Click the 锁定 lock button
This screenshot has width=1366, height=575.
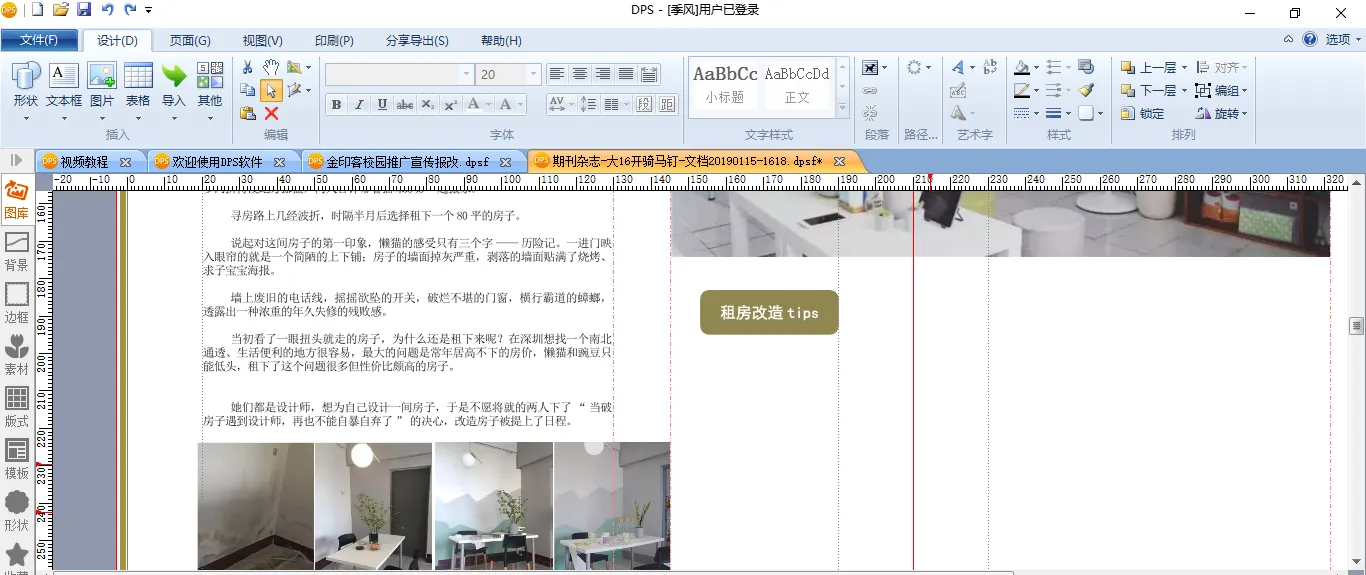pyautogui.click(x=1142, y=114)
